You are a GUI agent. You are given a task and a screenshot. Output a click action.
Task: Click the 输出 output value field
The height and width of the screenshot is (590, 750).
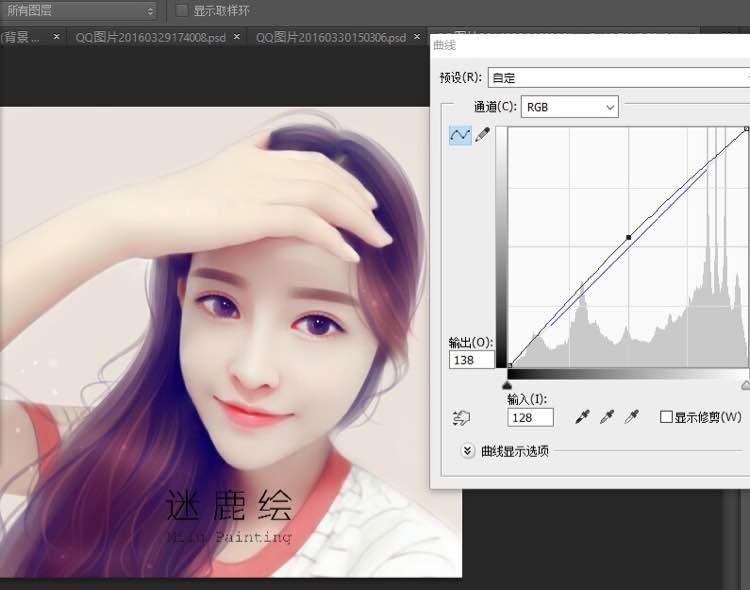(x=471, y=359)
